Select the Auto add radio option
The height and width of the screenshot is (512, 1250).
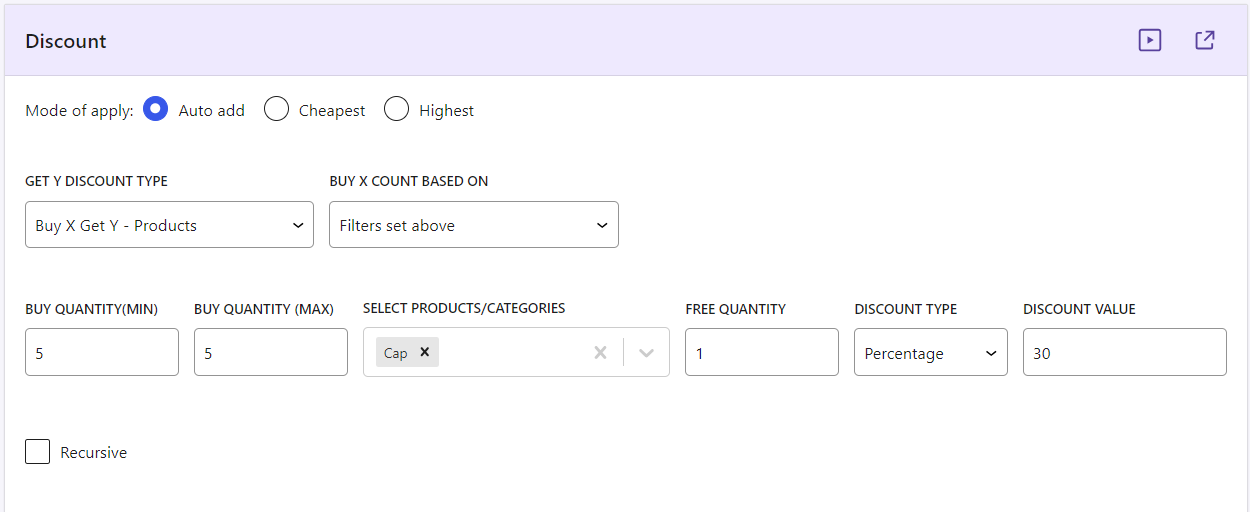click(x=155, y=110)
